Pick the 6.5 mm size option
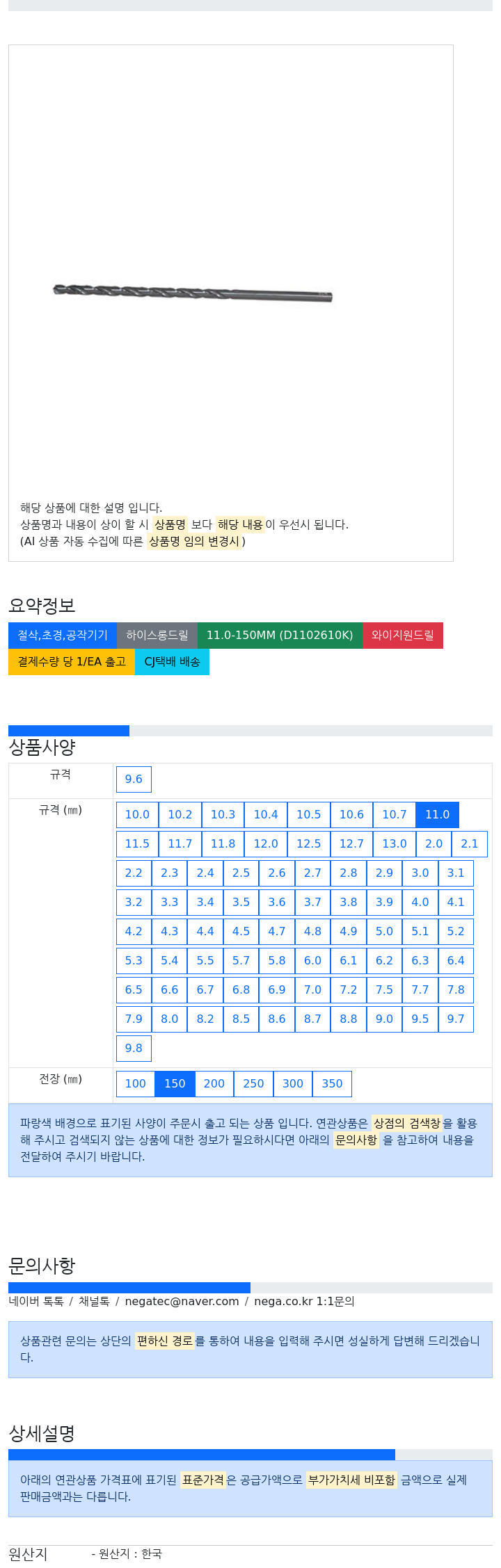 134,989
